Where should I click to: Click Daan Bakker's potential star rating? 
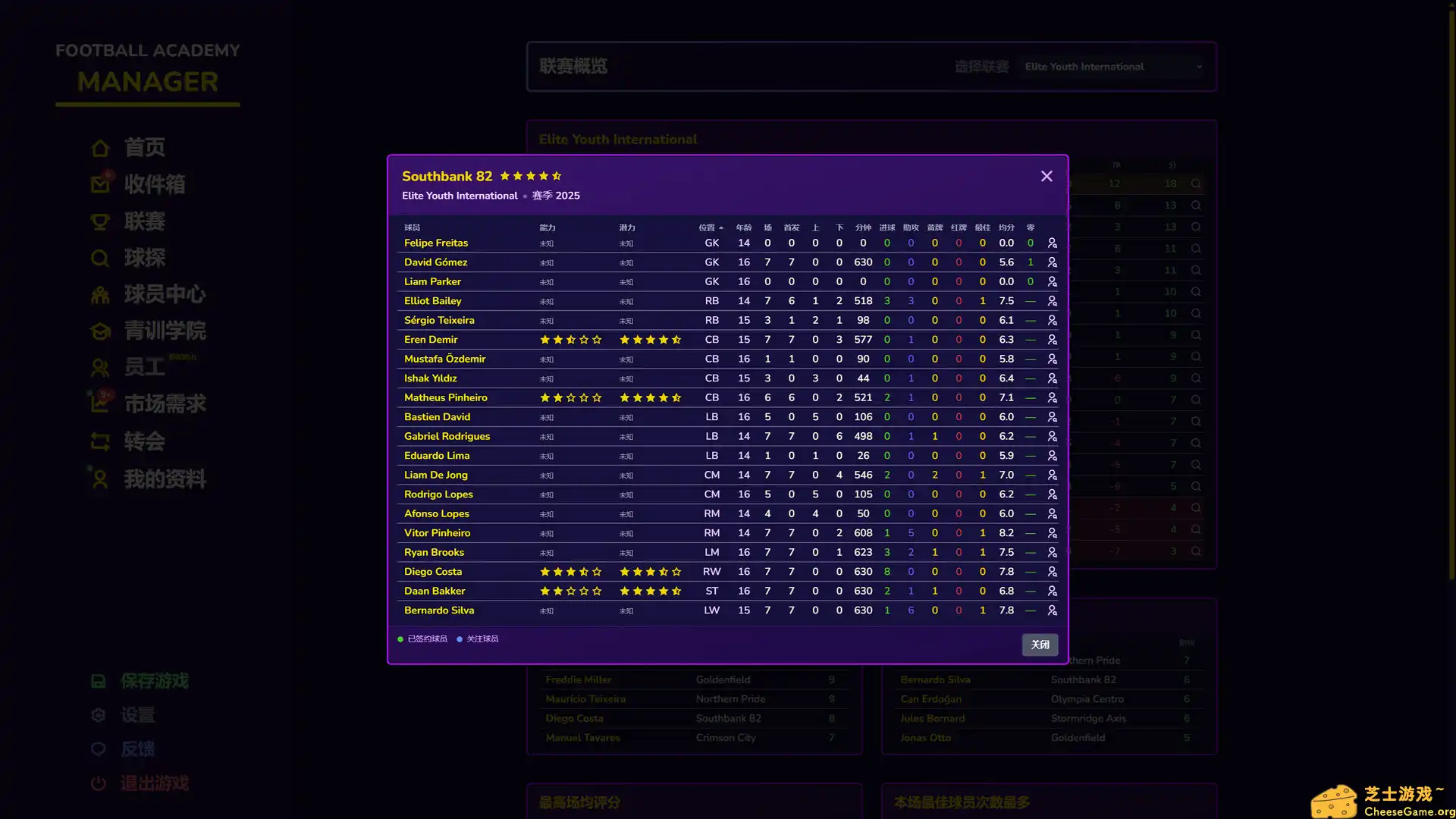coord(651,591)
